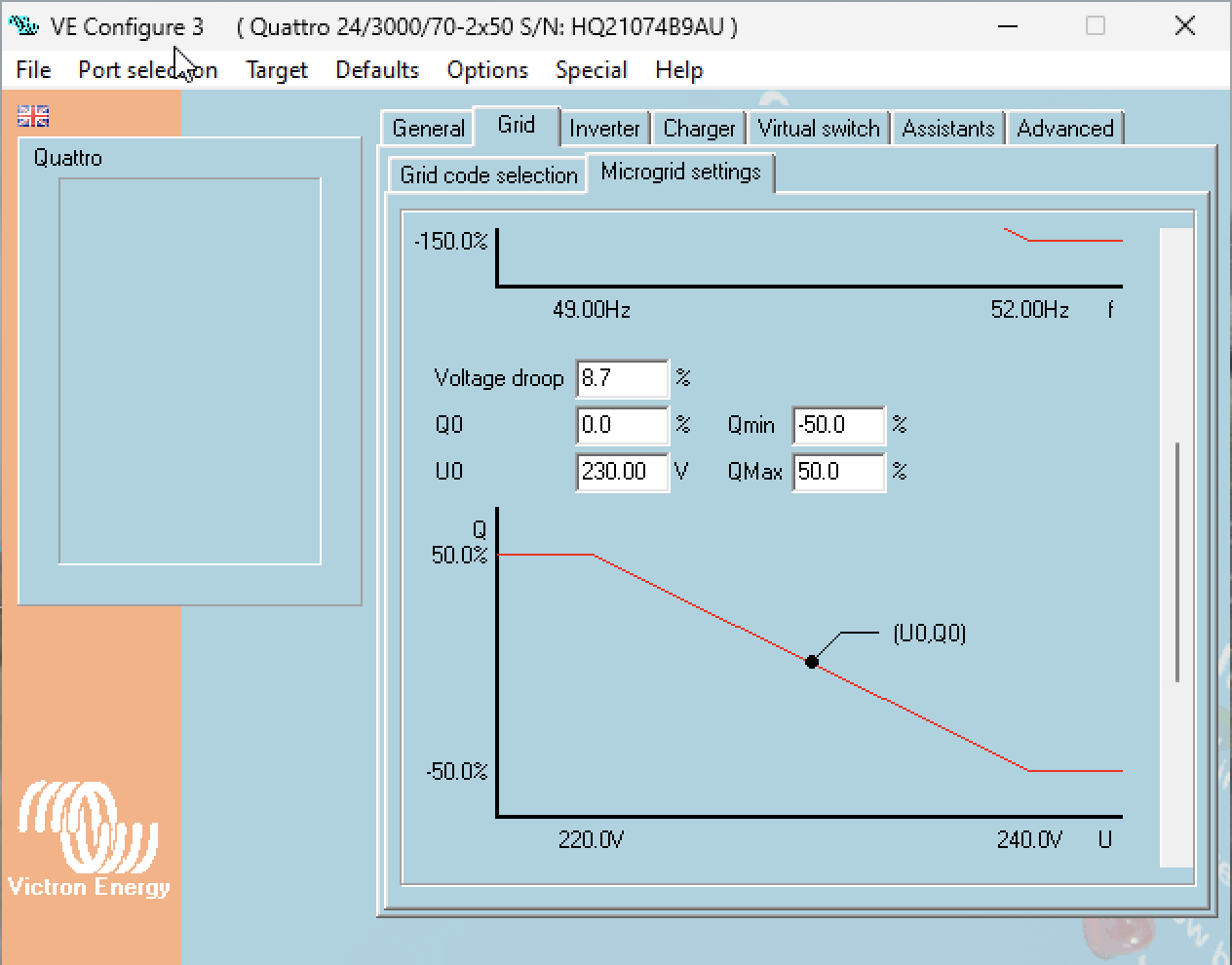Click the Voltage droop input field
Screen dimensions: 1232x965
click(x=622, y=378)
